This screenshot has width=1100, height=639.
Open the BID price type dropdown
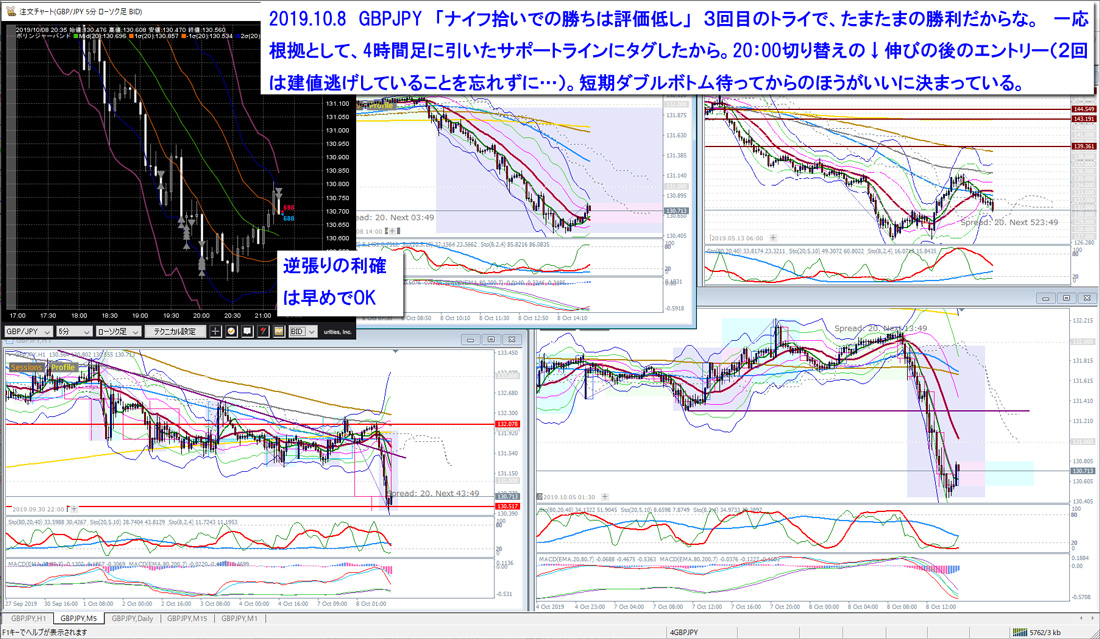(x=302, y=331)
